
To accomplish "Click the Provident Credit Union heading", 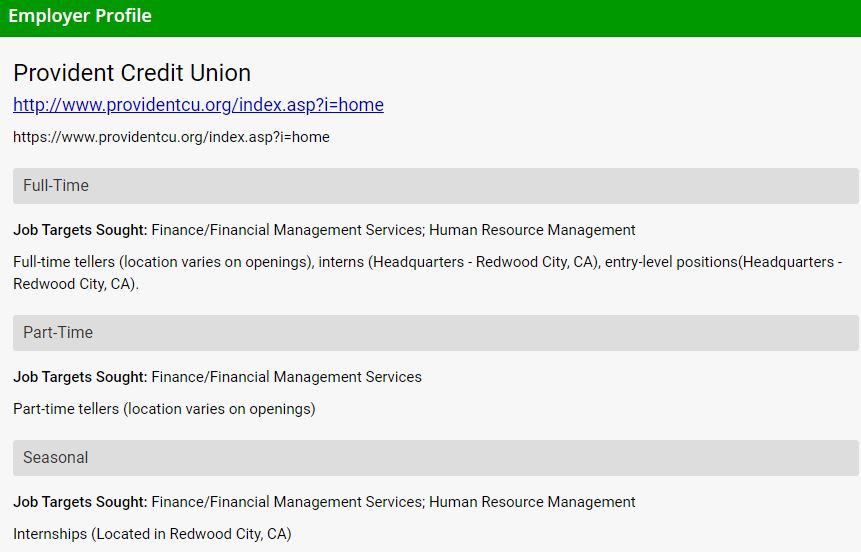I will coord(132,73).
